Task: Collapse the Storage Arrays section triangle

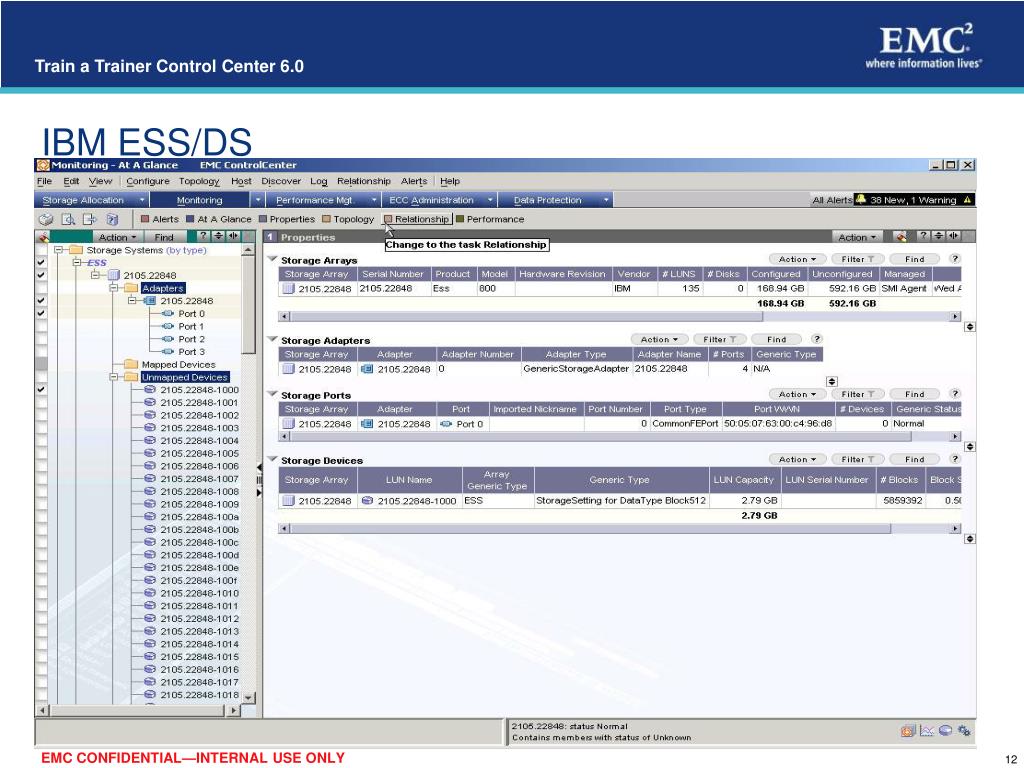Action: pyautogui.click(x=272, y=259)
